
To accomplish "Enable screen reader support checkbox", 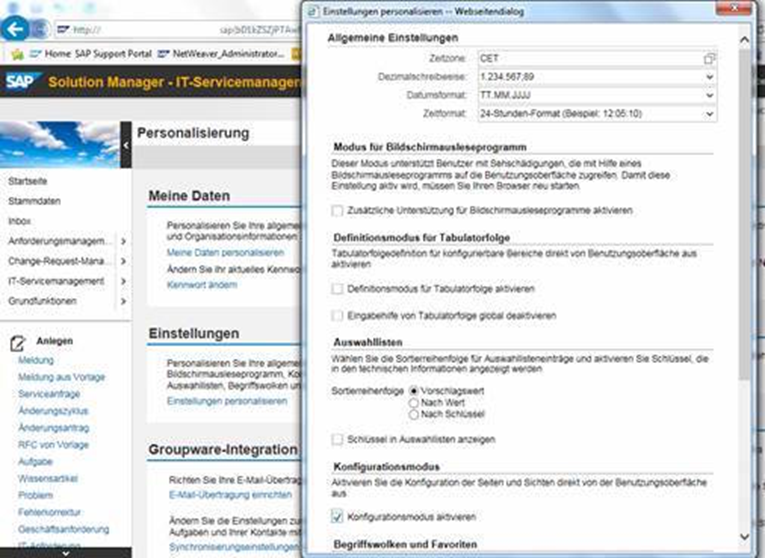I will tap(337, 211).
